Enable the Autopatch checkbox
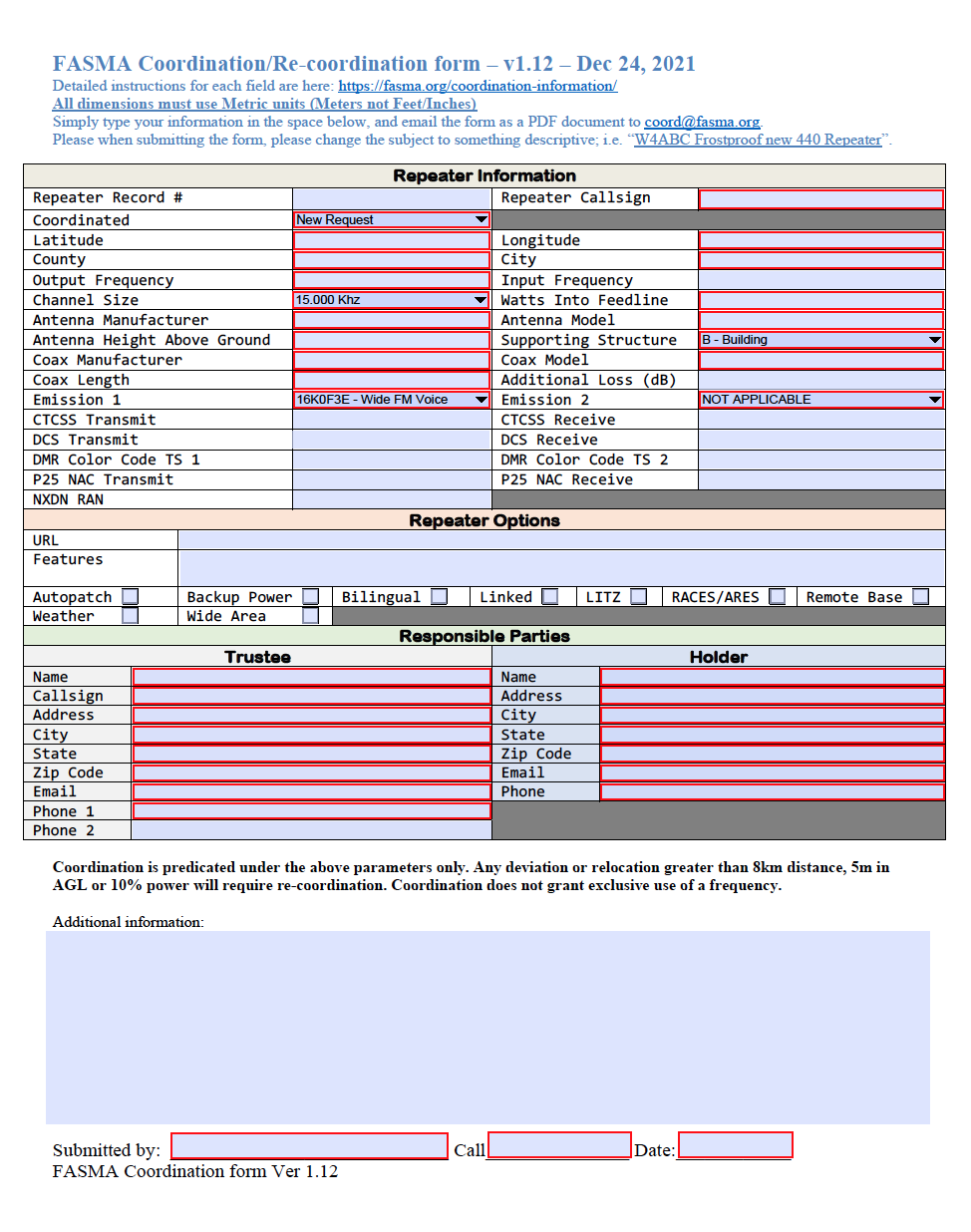The width and height of the screenshot is (971, 1232). click(130, 596)
